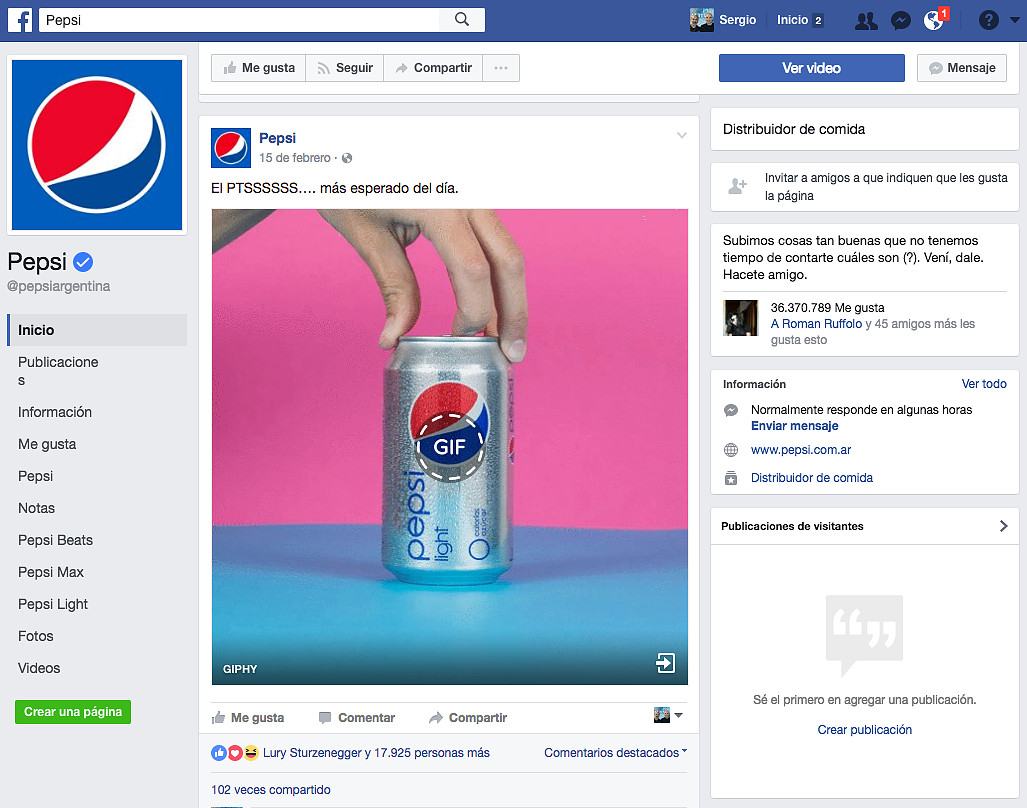This screenshot has height=808, width=1027.
Task: Click the Ver video button
Action: tap(812, 68)
